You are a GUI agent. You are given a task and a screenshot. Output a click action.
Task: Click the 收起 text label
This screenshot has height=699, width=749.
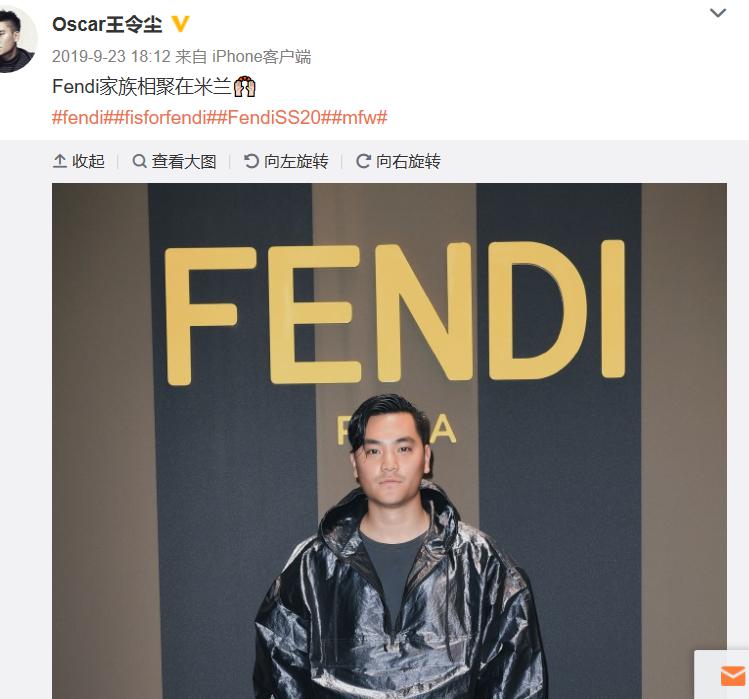point(88,161)
